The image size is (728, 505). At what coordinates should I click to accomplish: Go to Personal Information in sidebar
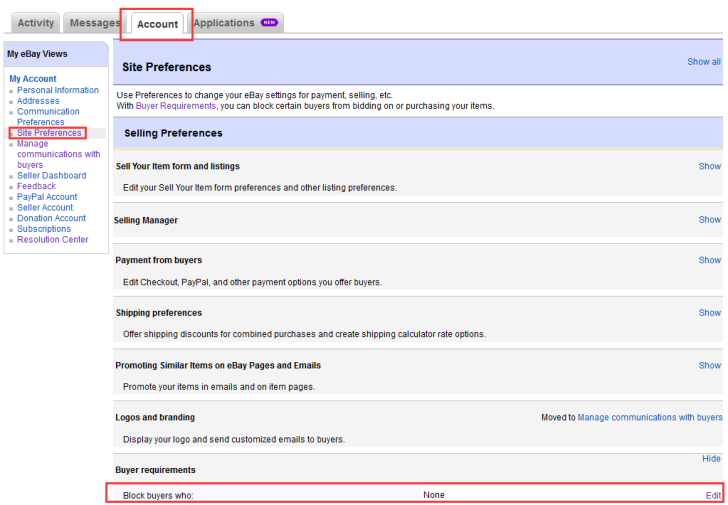click(x=57, y=90)
